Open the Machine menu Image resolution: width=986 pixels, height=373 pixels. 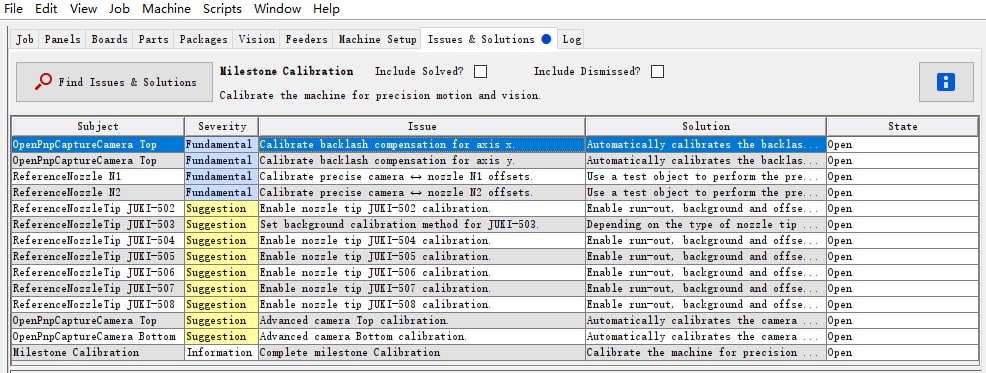166,9
